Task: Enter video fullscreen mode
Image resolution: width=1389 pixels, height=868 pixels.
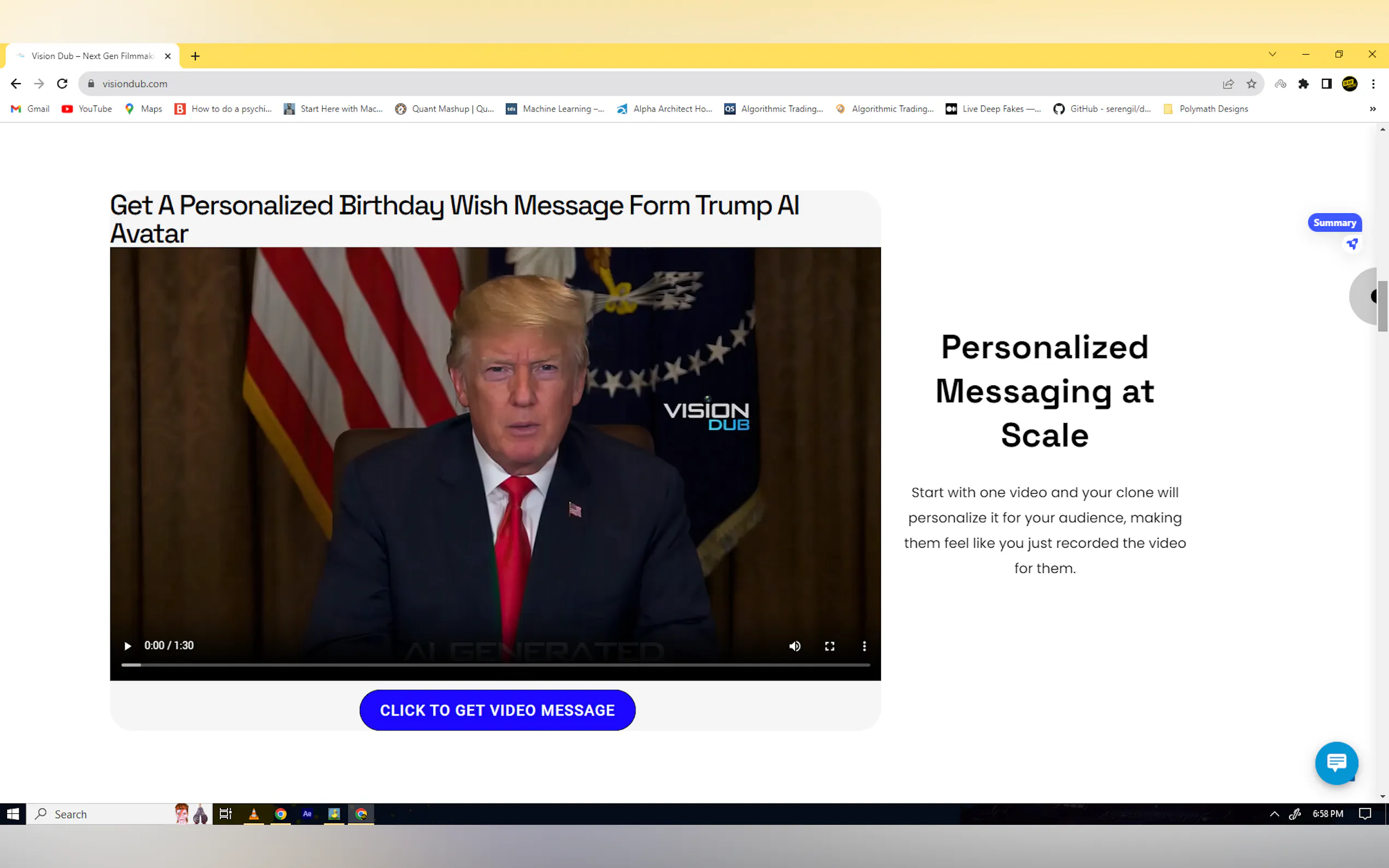Action: click(830, 646)
